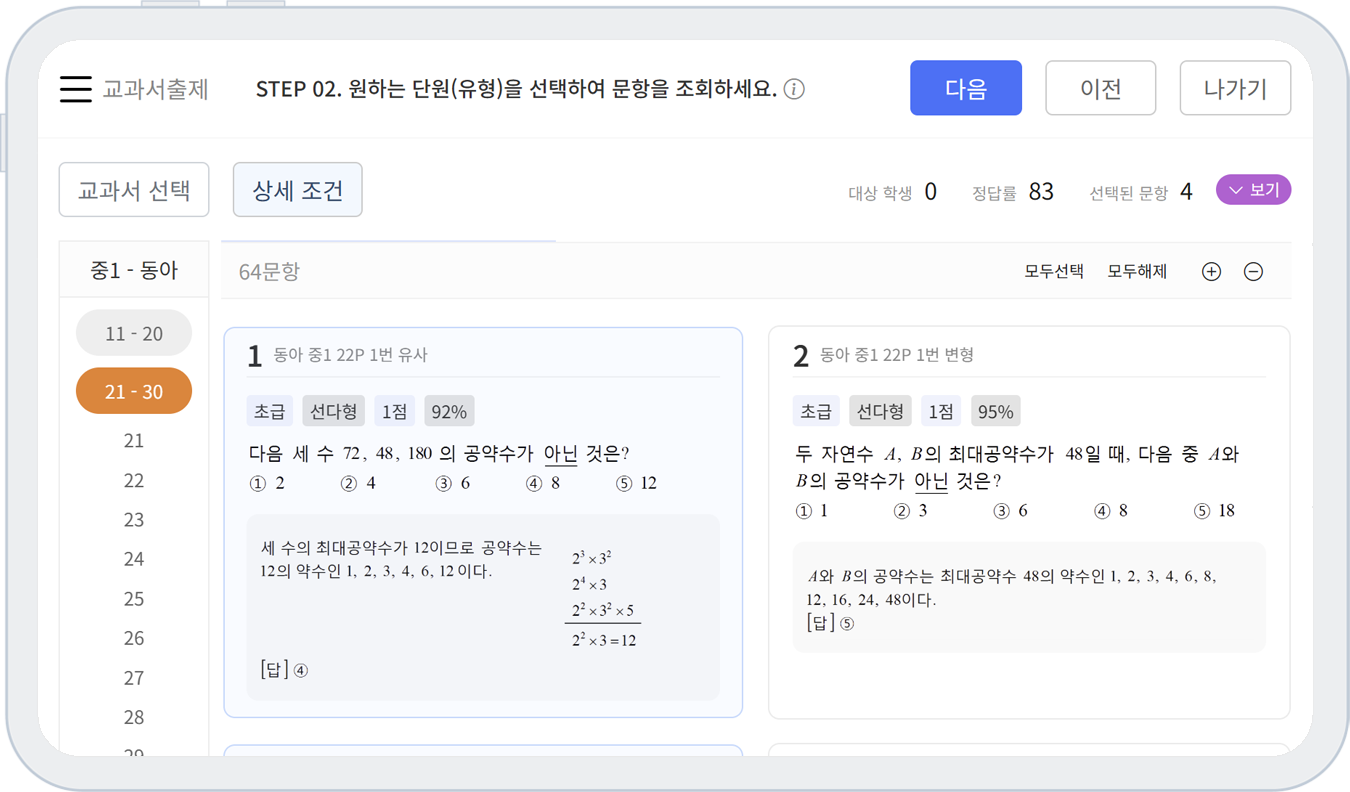Click the info icon beside STEP 02 title
The image size is (1350, 792).
pyautogui.click(x=794, y=90)
